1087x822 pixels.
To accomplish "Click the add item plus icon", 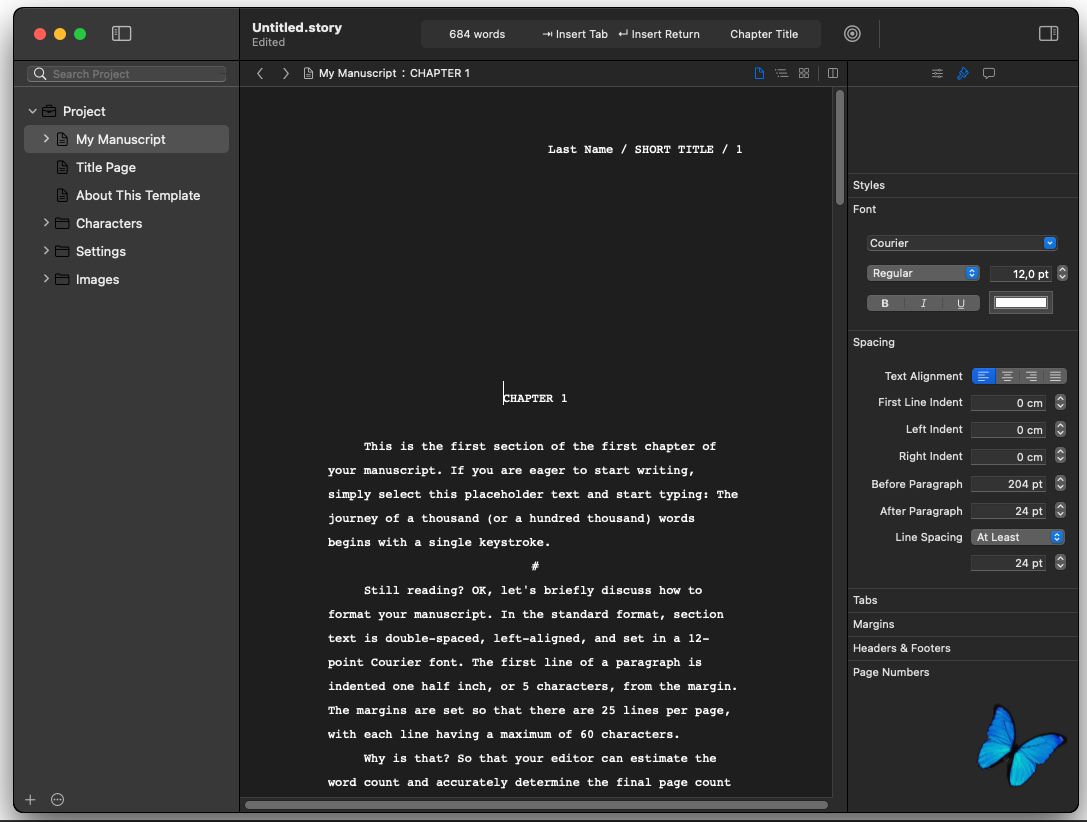I will [x=31, y=800].
